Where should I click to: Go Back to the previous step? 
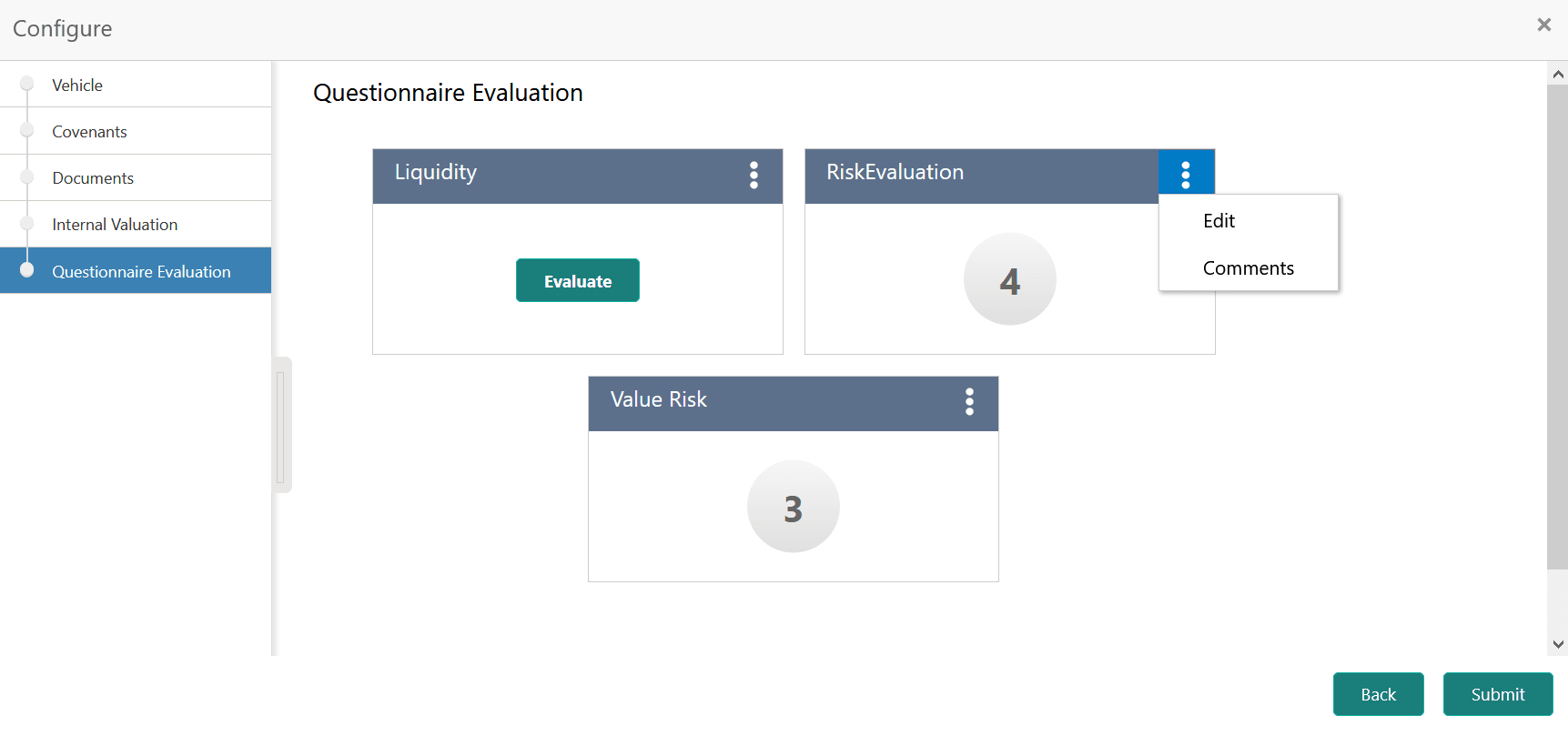(x=1378, y=694)
